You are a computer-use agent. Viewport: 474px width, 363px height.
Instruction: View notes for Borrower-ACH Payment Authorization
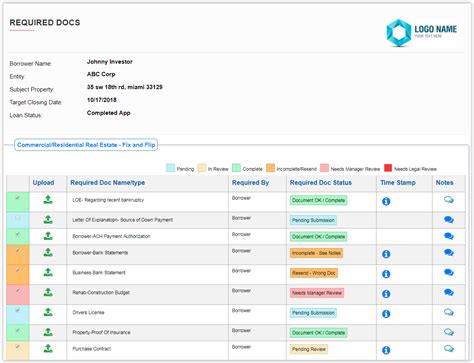click(449, 236)
